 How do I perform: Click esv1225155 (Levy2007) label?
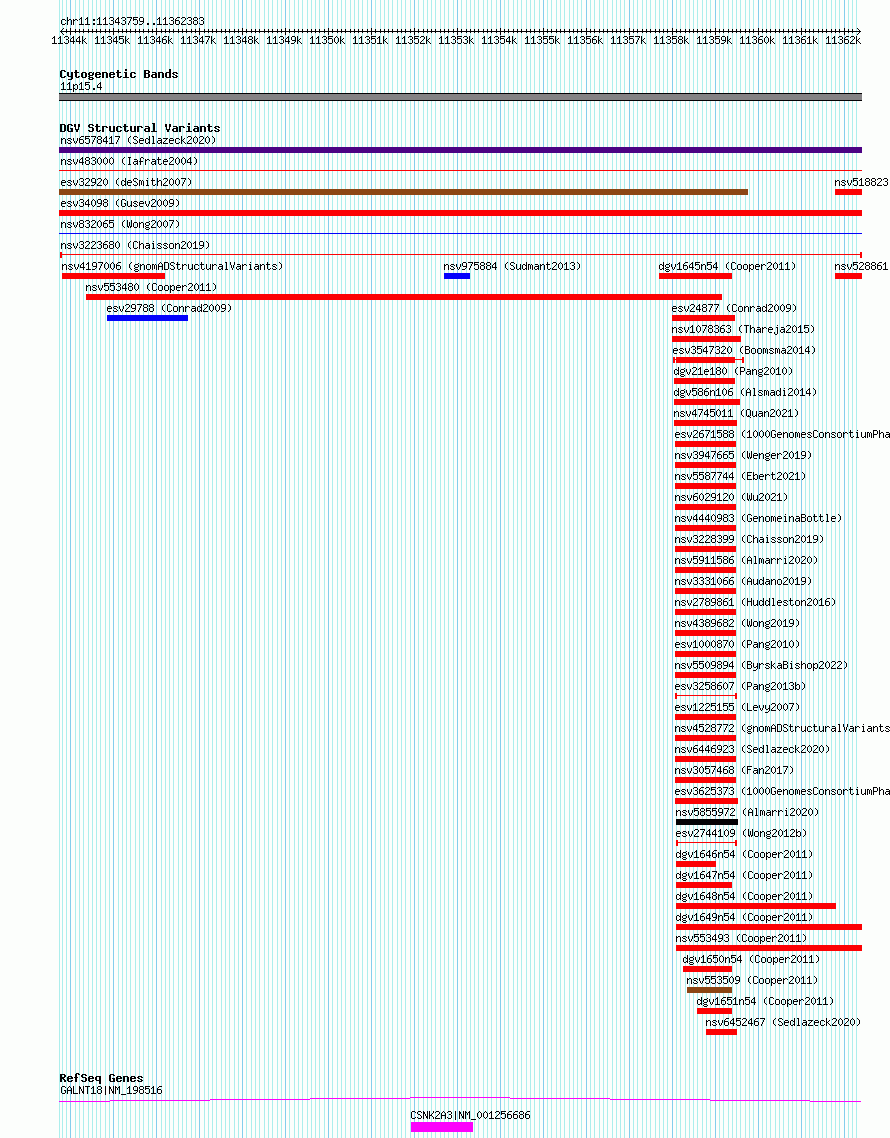(738, 708)
